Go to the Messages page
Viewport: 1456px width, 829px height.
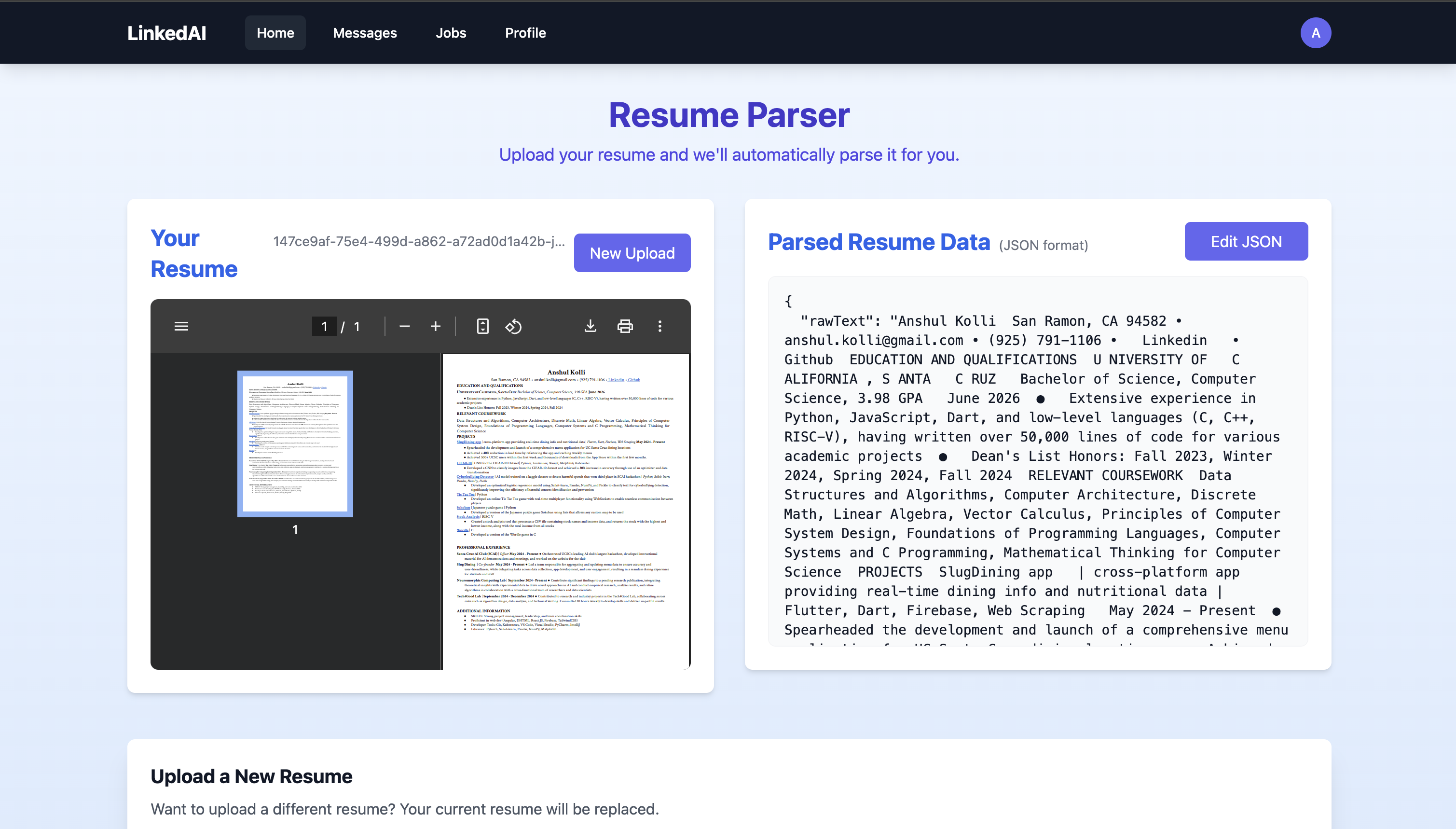365,33
